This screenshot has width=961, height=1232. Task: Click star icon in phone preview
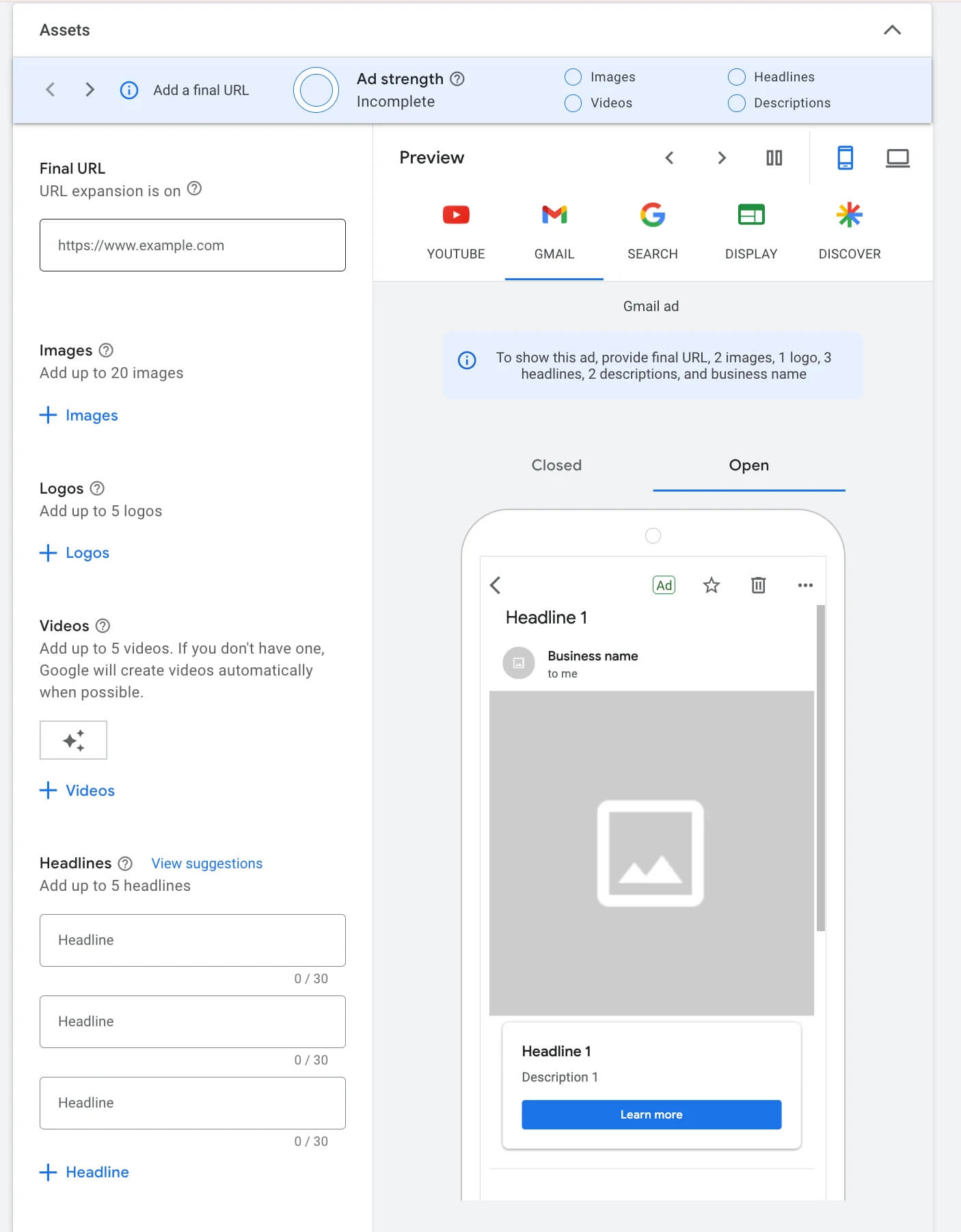click(x=712, y=585)
